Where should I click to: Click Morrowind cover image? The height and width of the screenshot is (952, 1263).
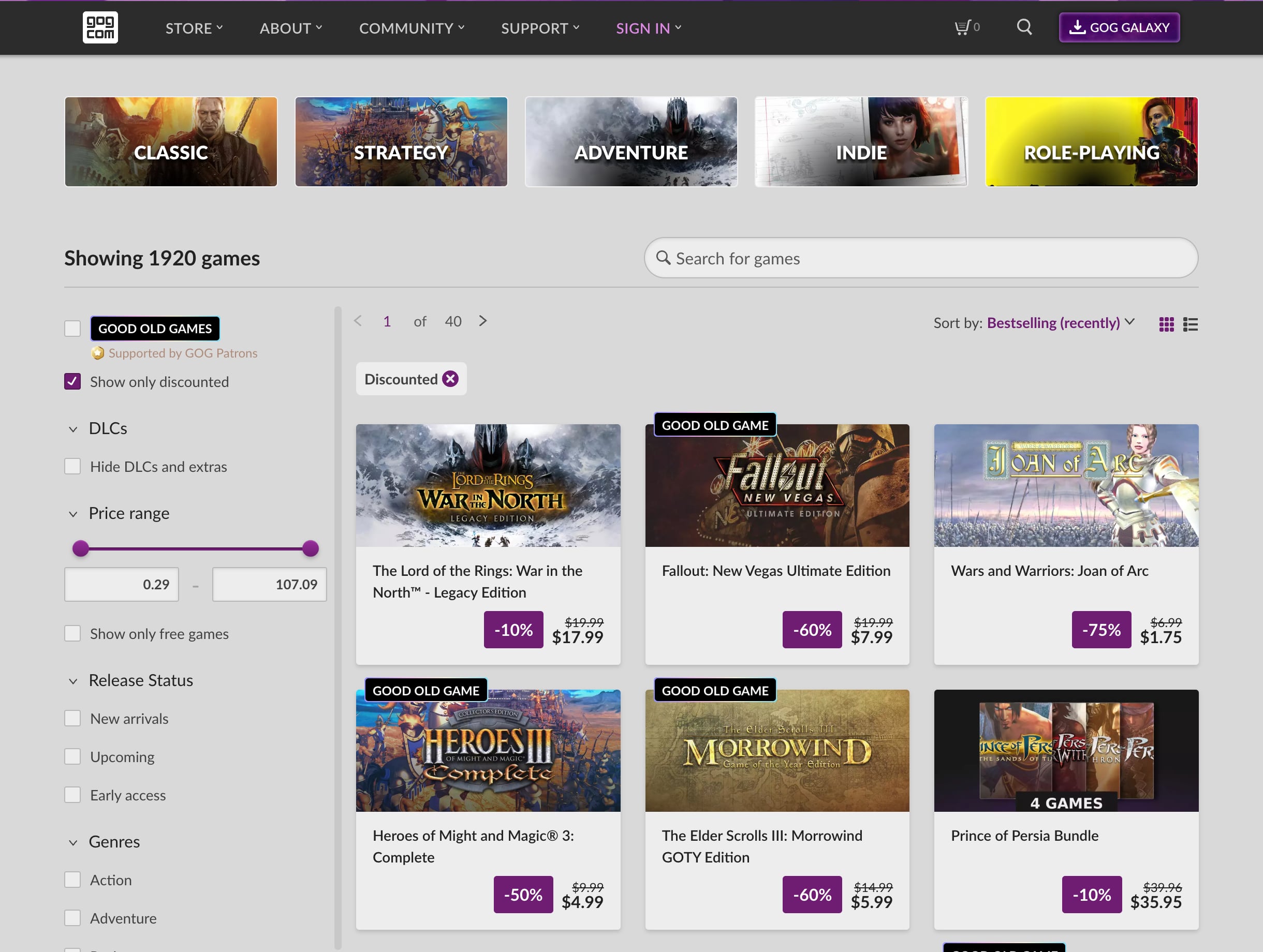[777, 751]
